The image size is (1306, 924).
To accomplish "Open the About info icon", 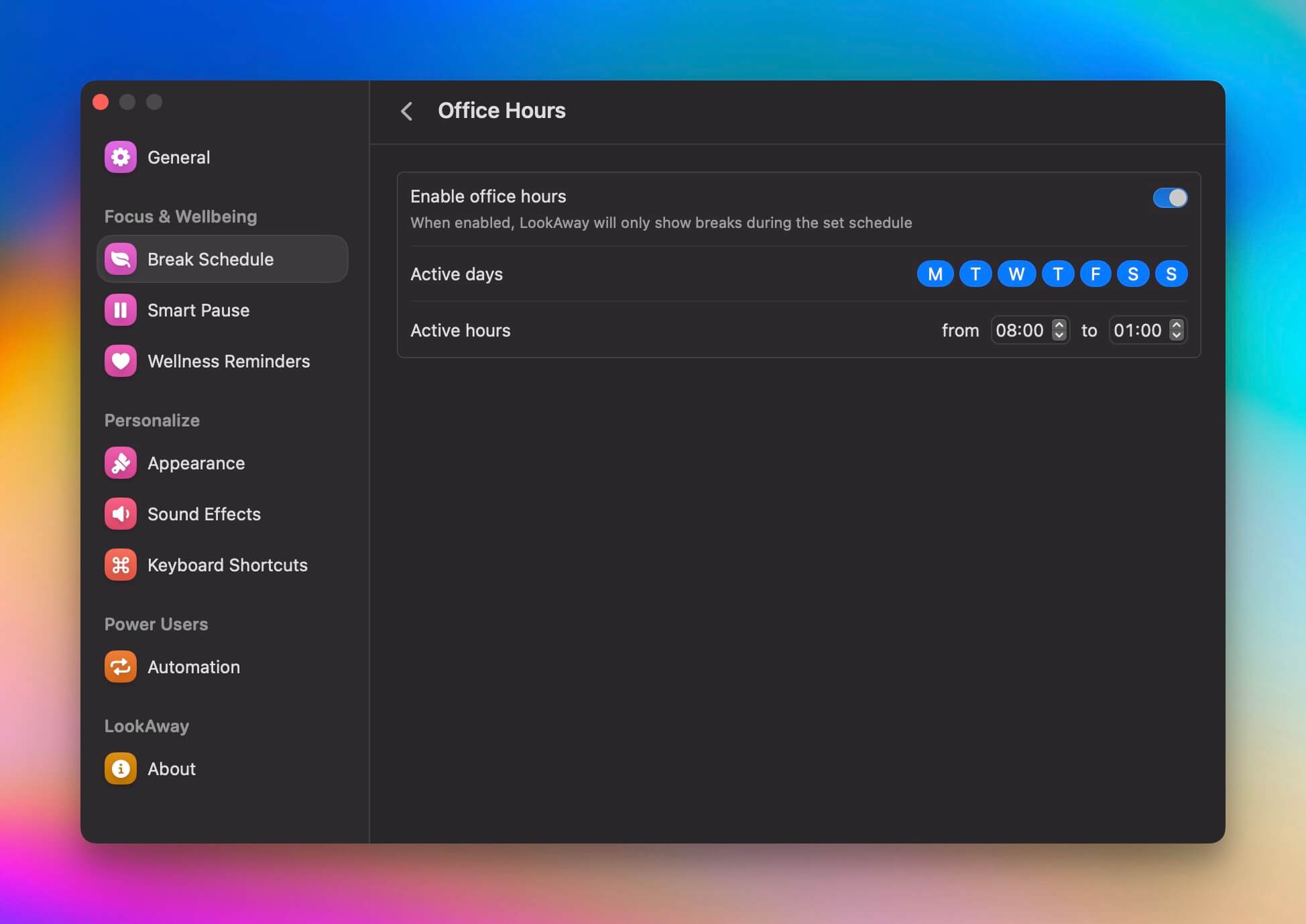I will click(x=121, y=768).
